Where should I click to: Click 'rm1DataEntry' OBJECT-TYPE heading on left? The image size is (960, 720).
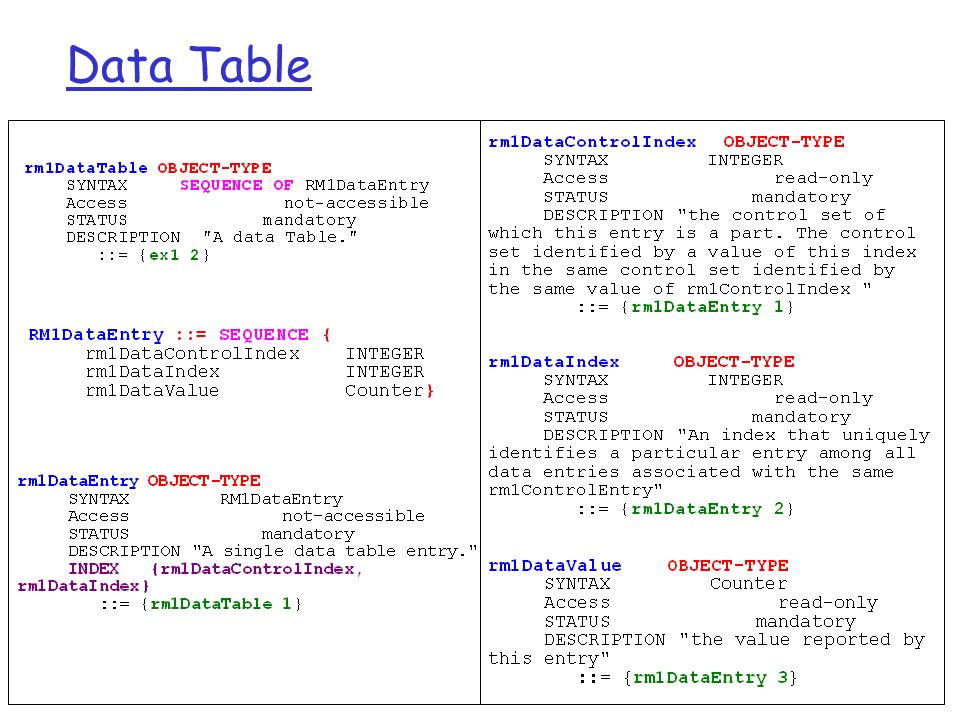(x=78, y=481)
